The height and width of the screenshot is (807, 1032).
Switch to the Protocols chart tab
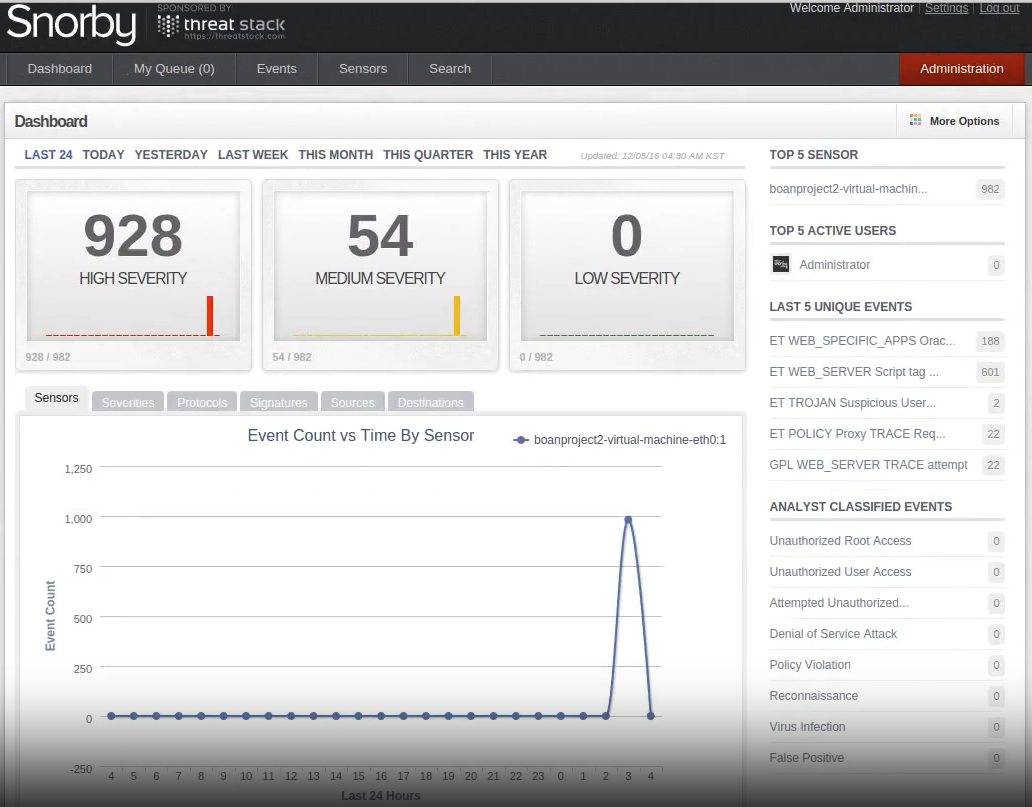point(202,402)
